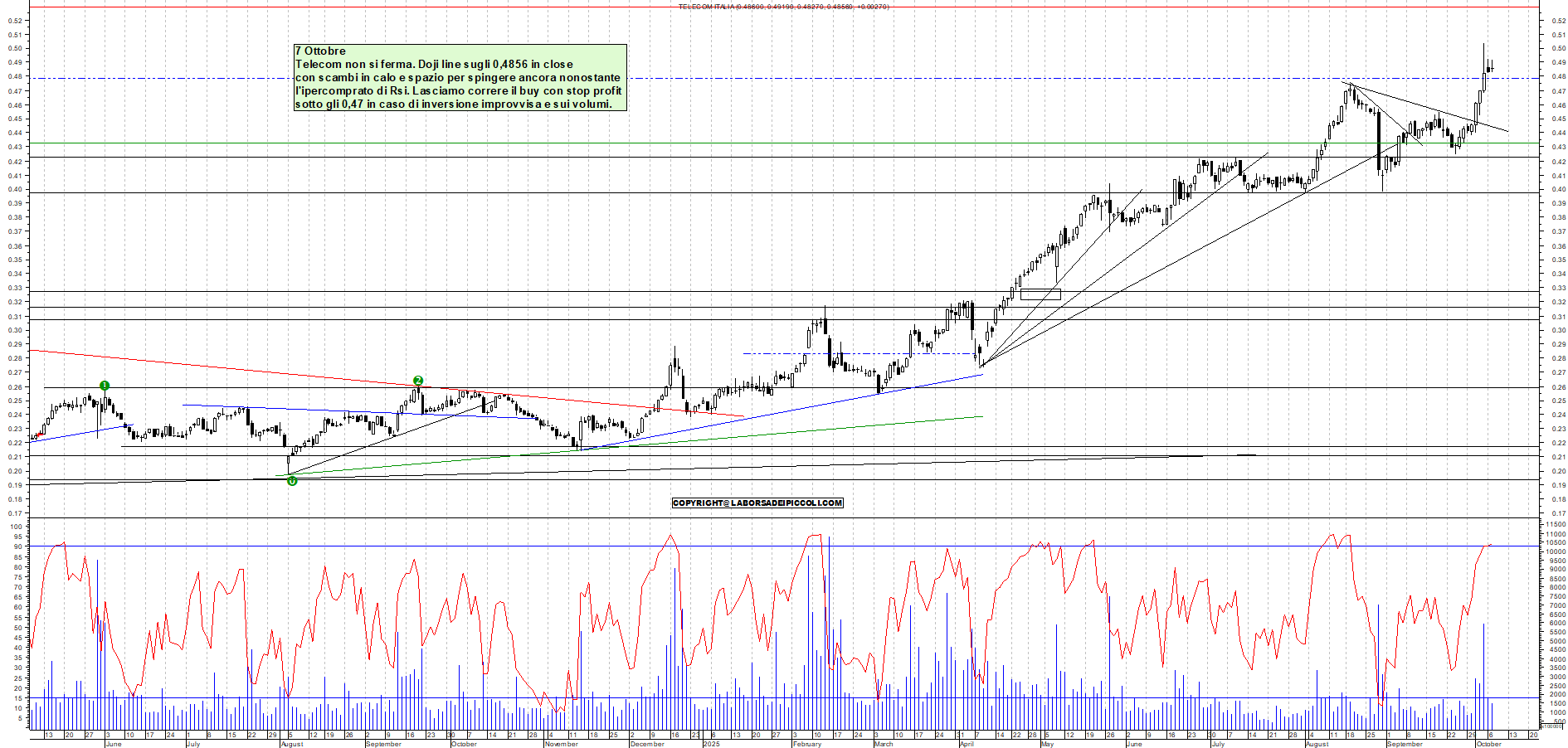Select the descending red trendline from upper left
This screenshot has width=1568, height=748.
249,368
